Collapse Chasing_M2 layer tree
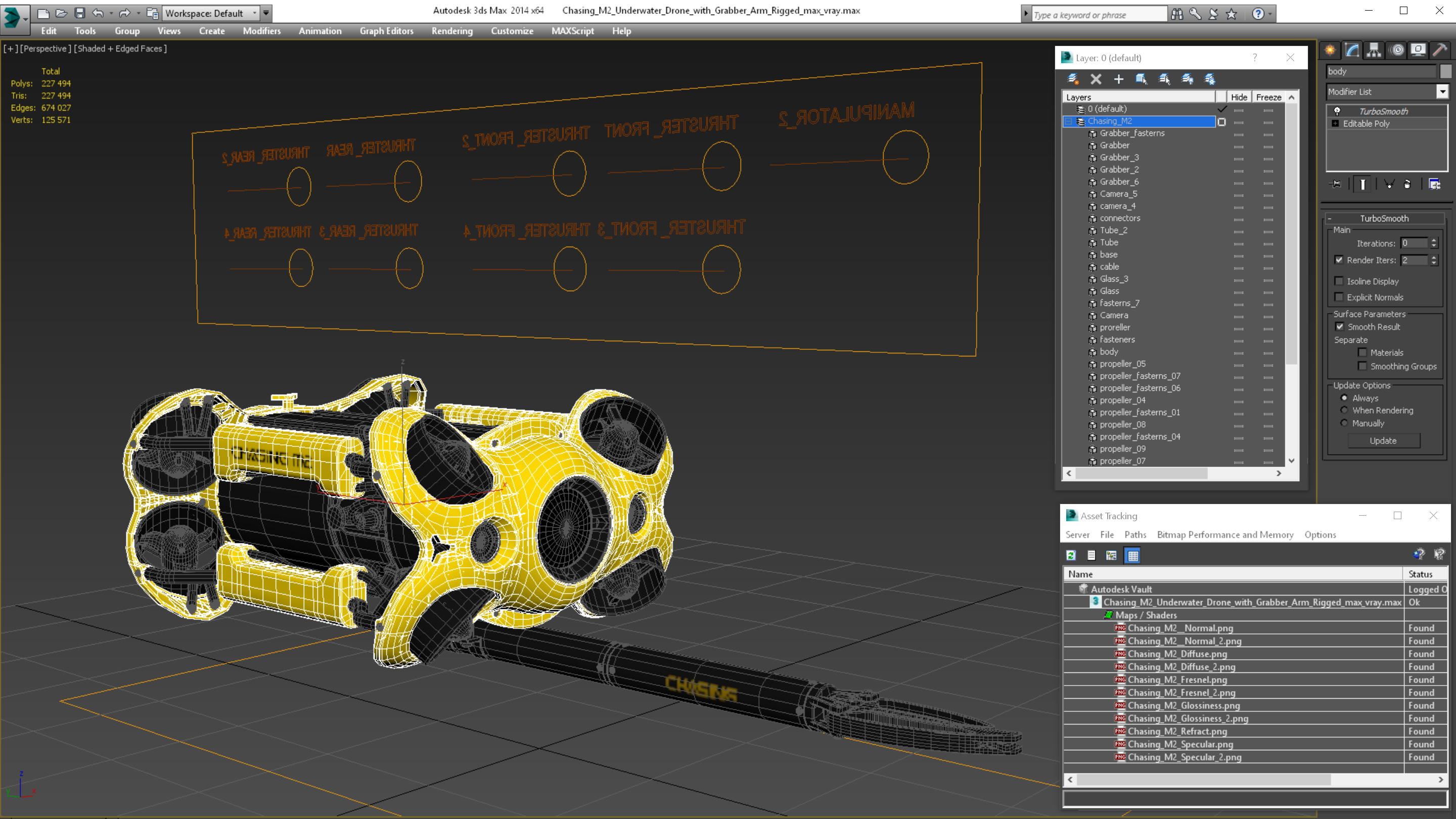This screenshot has height=819, width=1456. click(x=1068, y=121)
